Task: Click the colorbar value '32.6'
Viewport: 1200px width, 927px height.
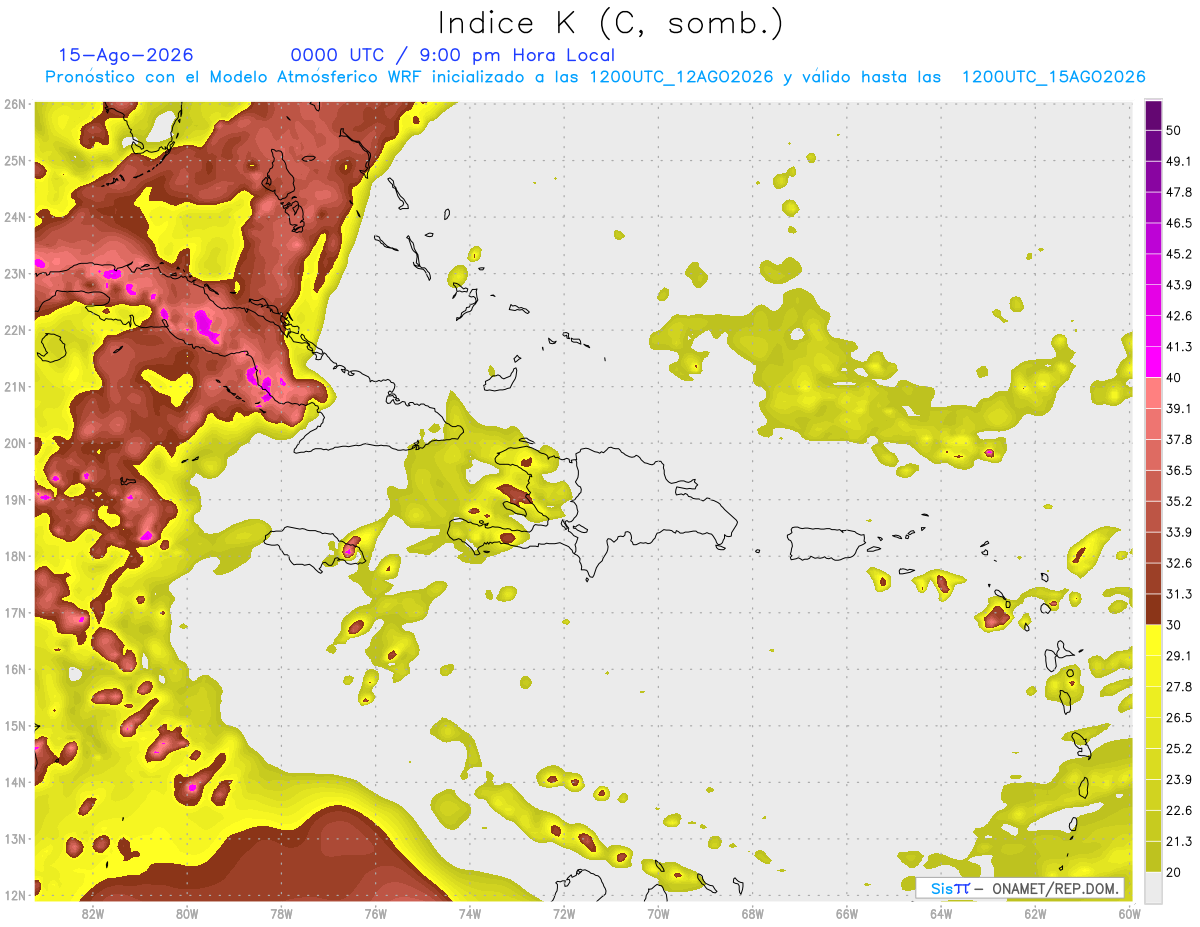Action: tap(1179, 563)
